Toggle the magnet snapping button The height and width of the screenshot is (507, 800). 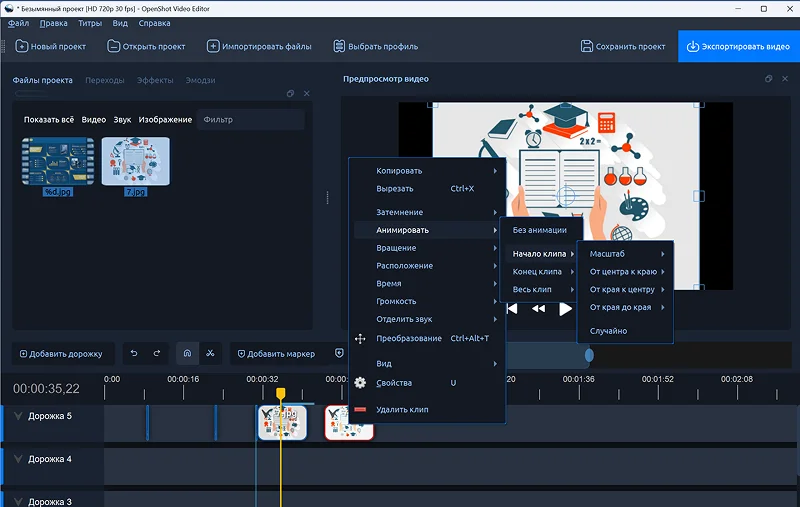pos(187,353)
